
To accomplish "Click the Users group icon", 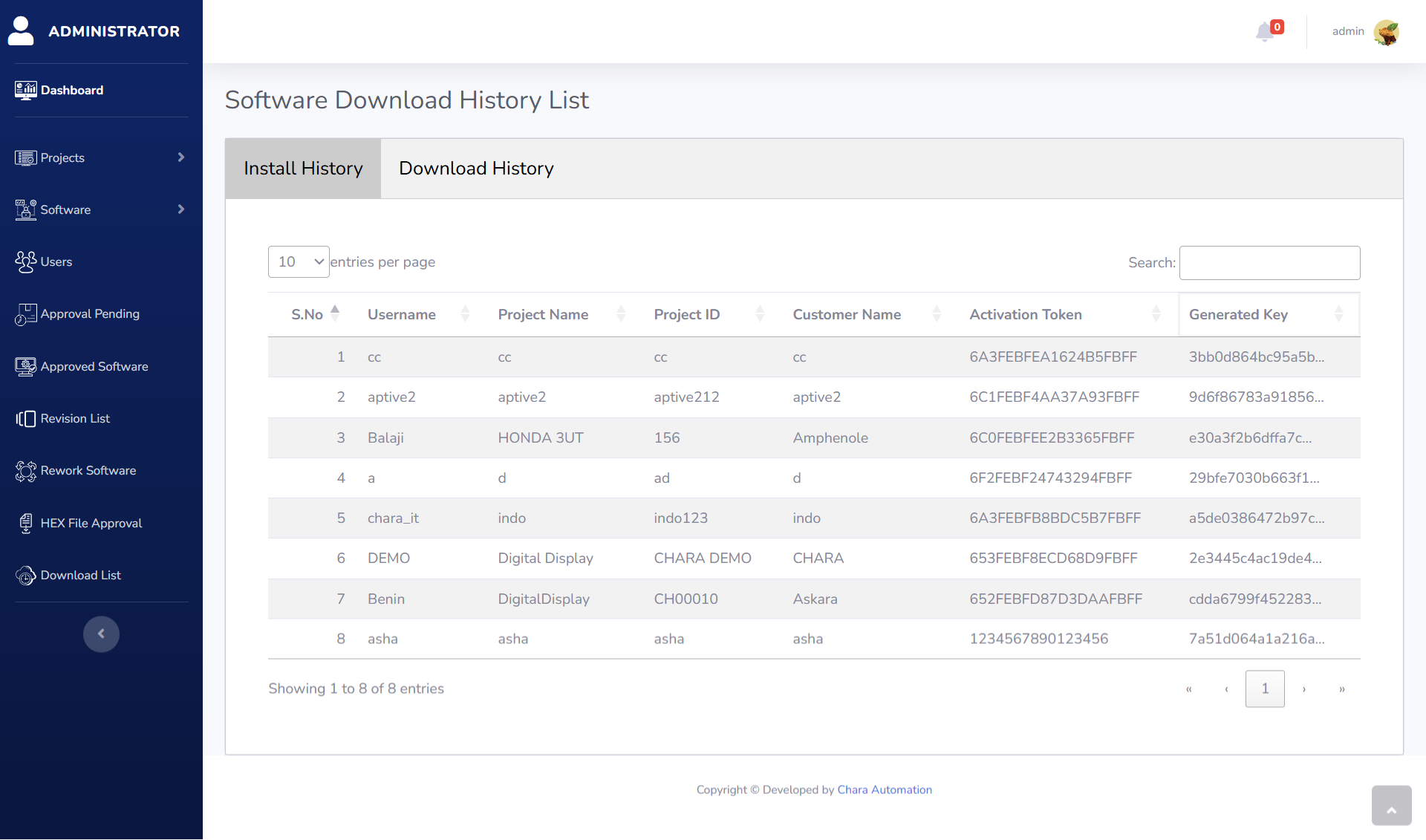I will pyautogui.click(x=25, y=262).
